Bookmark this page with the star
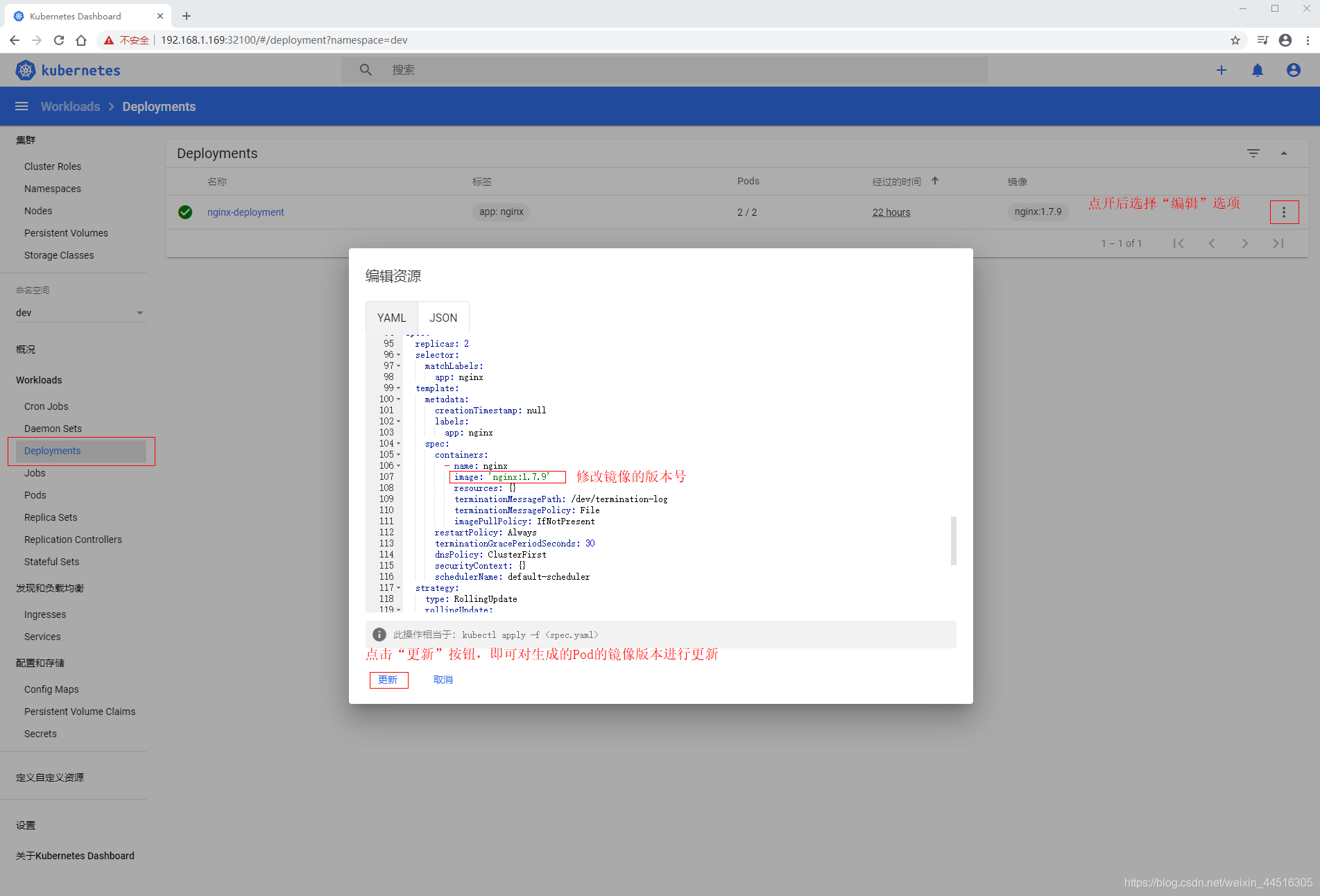 point(1235,40)
